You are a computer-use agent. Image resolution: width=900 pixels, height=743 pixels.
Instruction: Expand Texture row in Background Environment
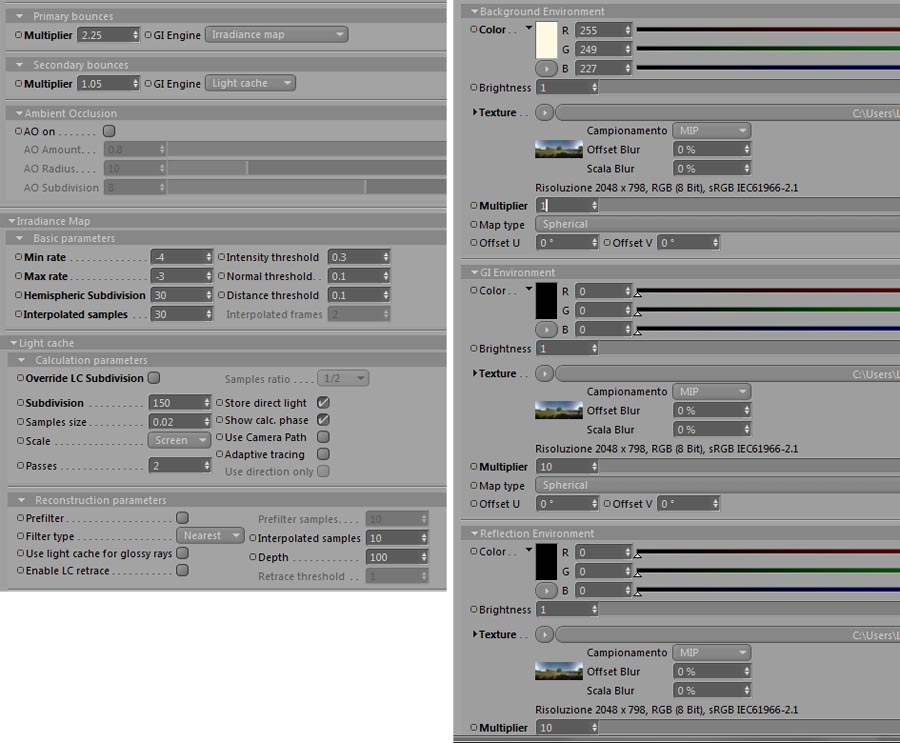pyautogui.click(x=475, y=113)
